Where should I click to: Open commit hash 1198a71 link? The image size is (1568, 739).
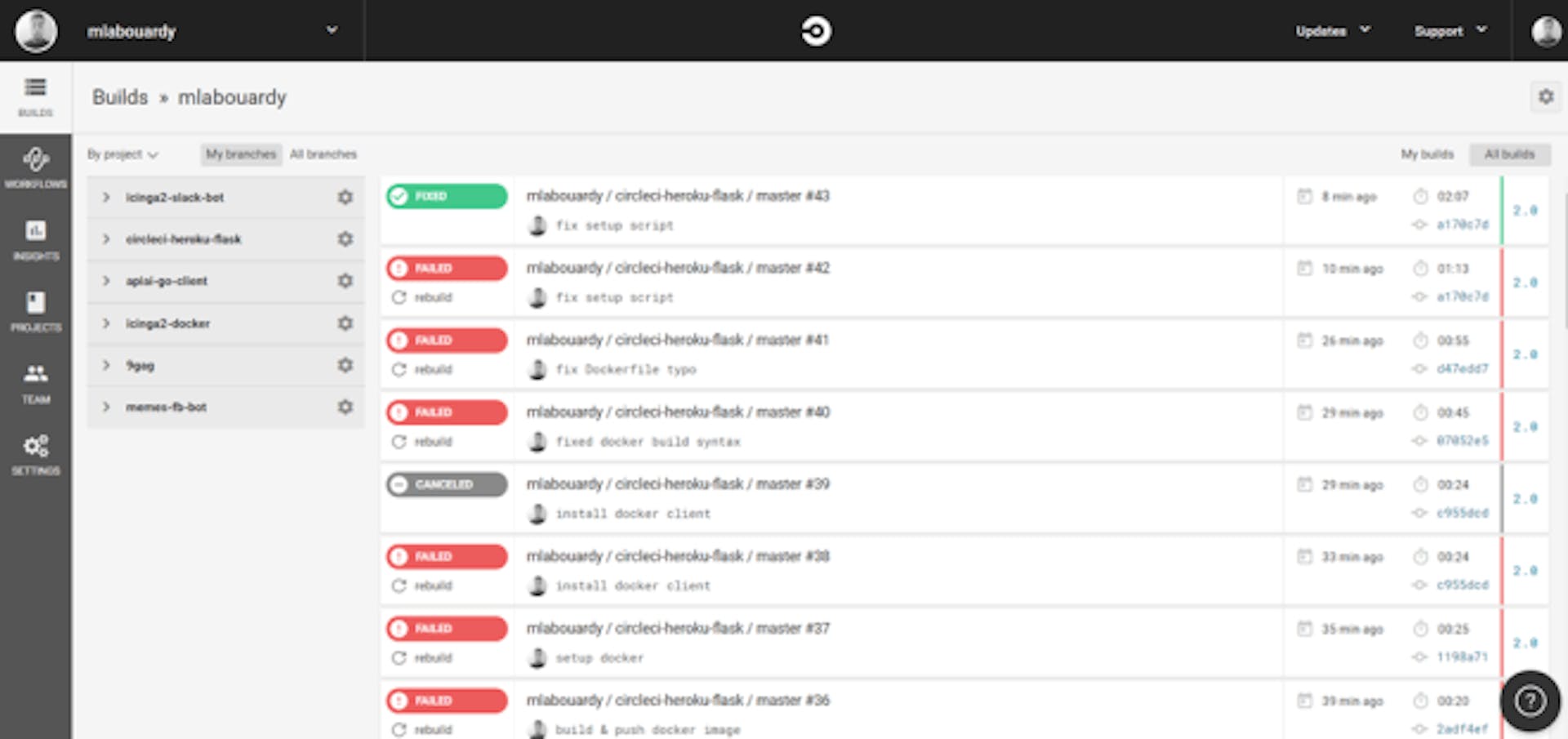(1463, 657)
